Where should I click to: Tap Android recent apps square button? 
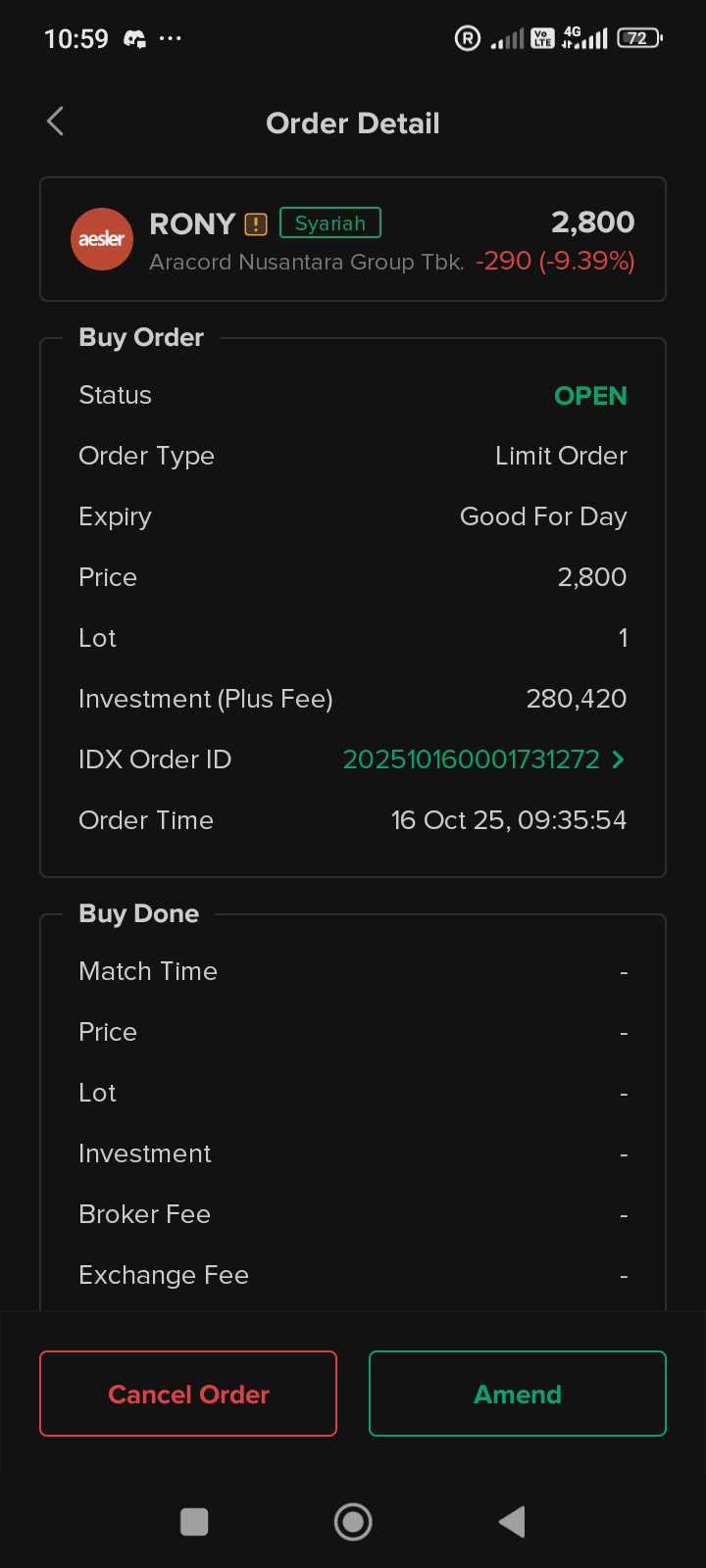click(194, 1522)
